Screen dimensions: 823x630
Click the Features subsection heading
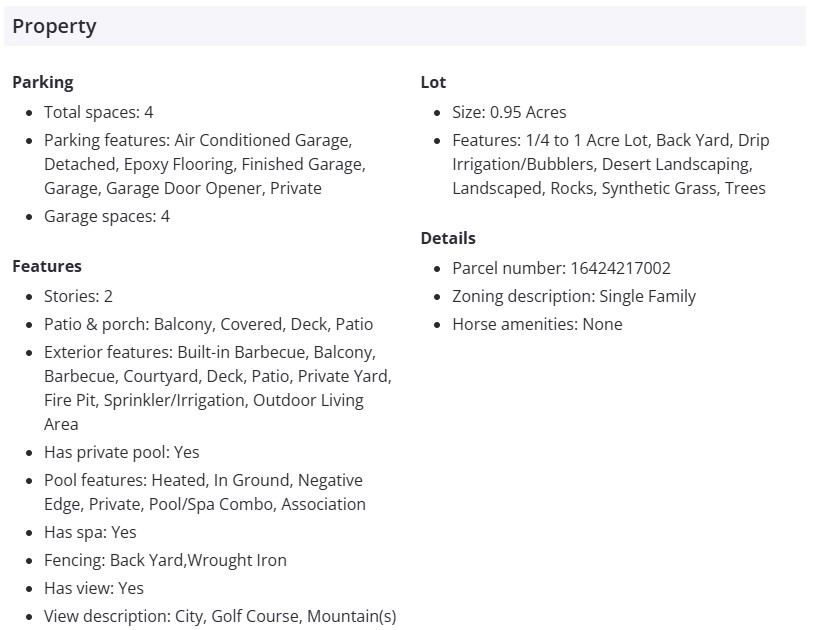[x=47, y=266]
